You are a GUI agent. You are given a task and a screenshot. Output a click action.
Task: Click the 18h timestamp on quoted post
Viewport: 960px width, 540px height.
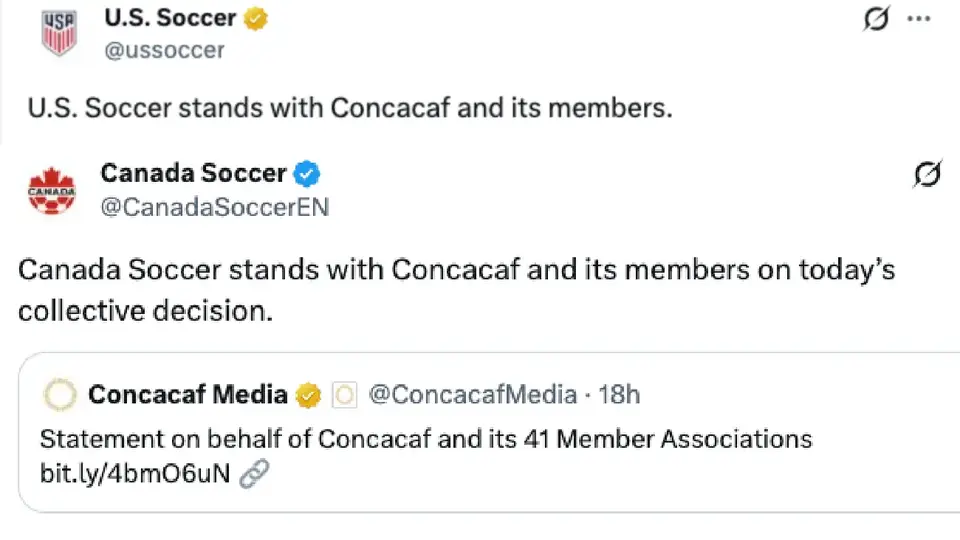tap(619, 395)
